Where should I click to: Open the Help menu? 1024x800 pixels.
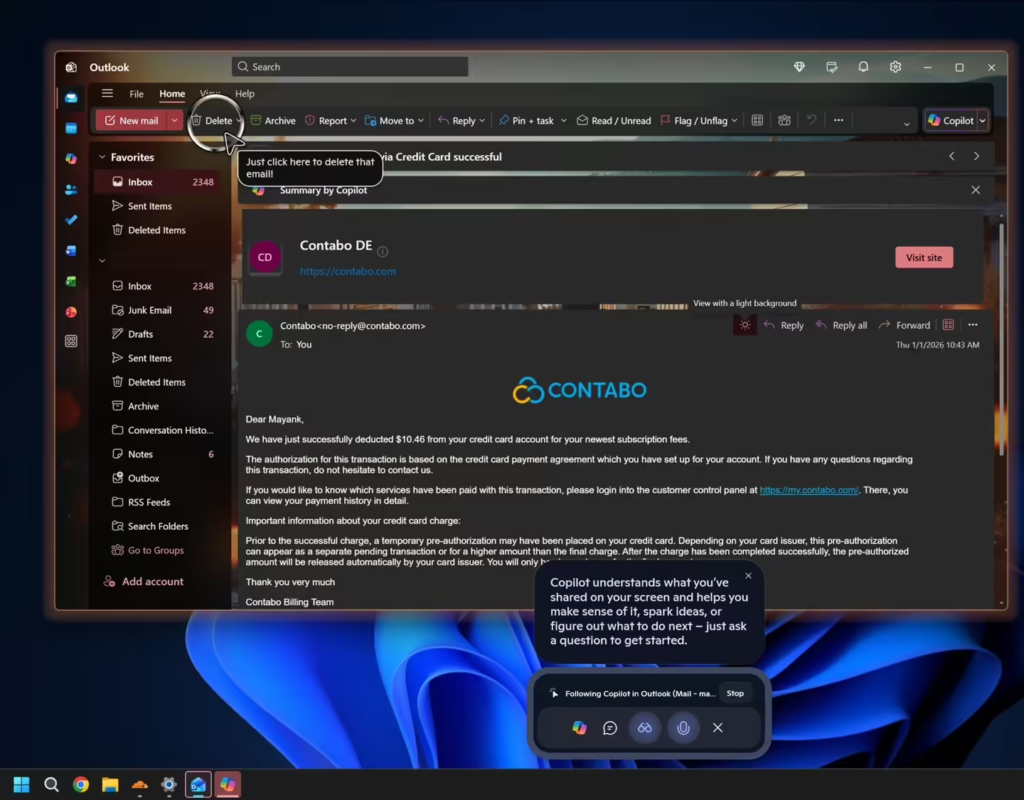tap(244, 93)
